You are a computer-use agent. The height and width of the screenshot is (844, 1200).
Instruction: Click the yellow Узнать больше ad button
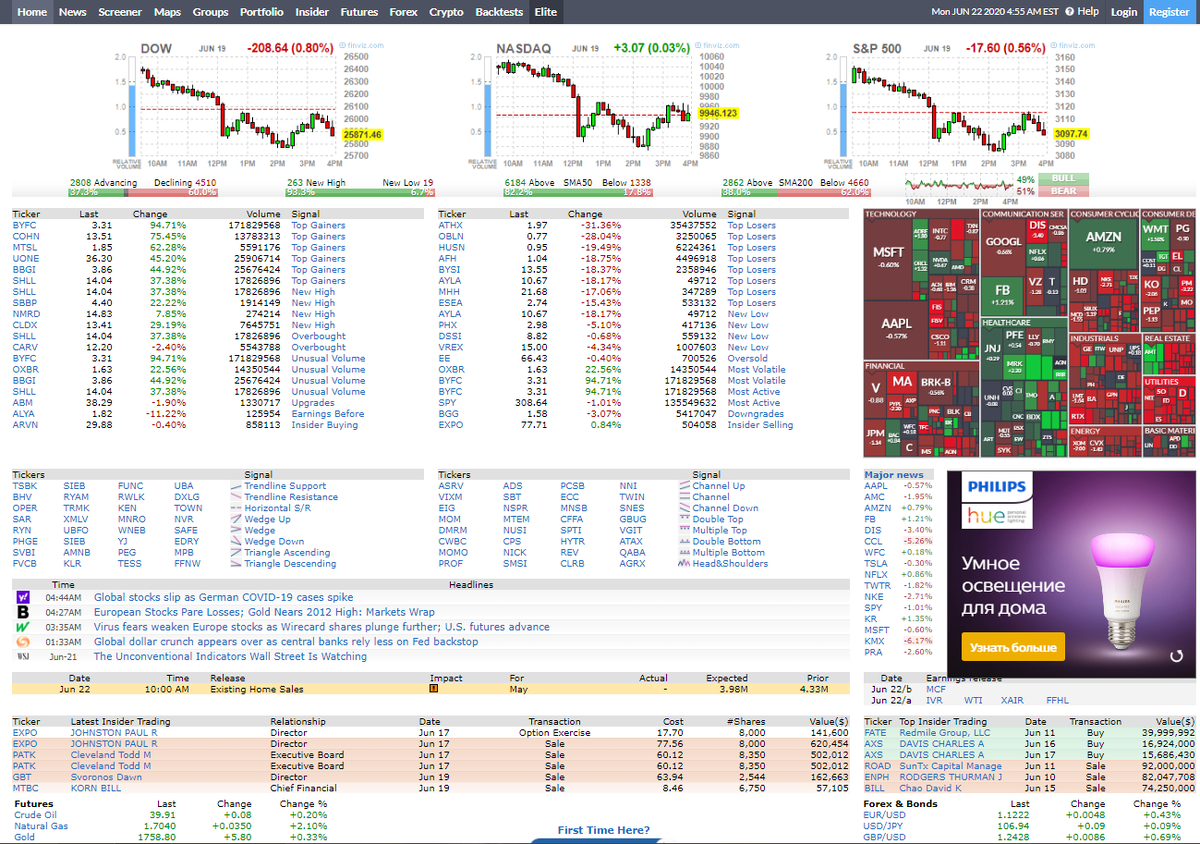click(x=1013, y=647)
